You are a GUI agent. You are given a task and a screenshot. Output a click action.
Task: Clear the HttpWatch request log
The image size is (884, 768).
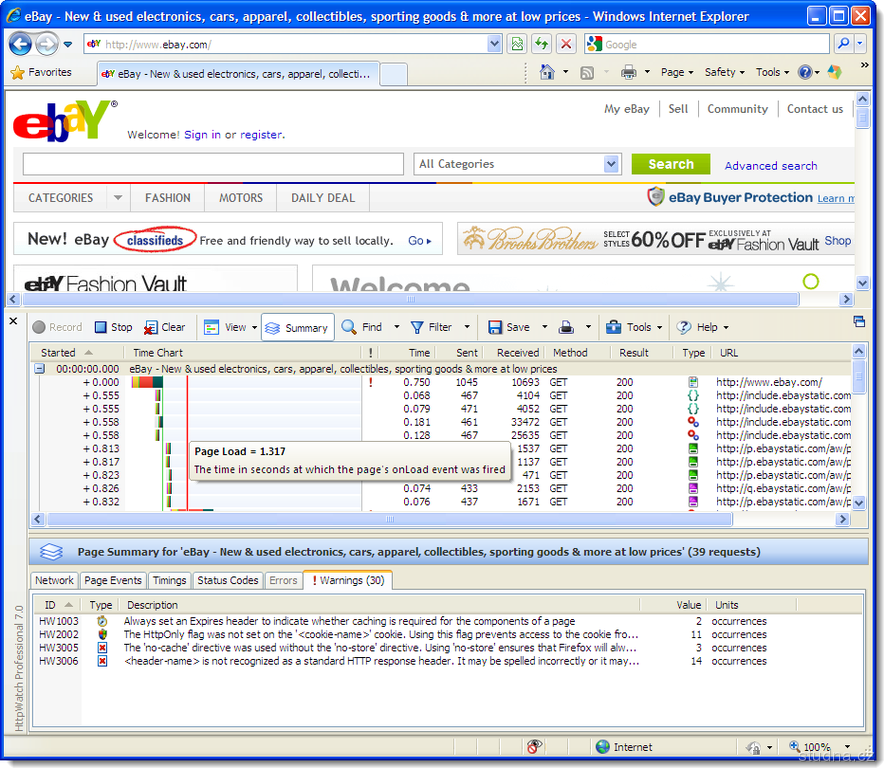point(165,327)
